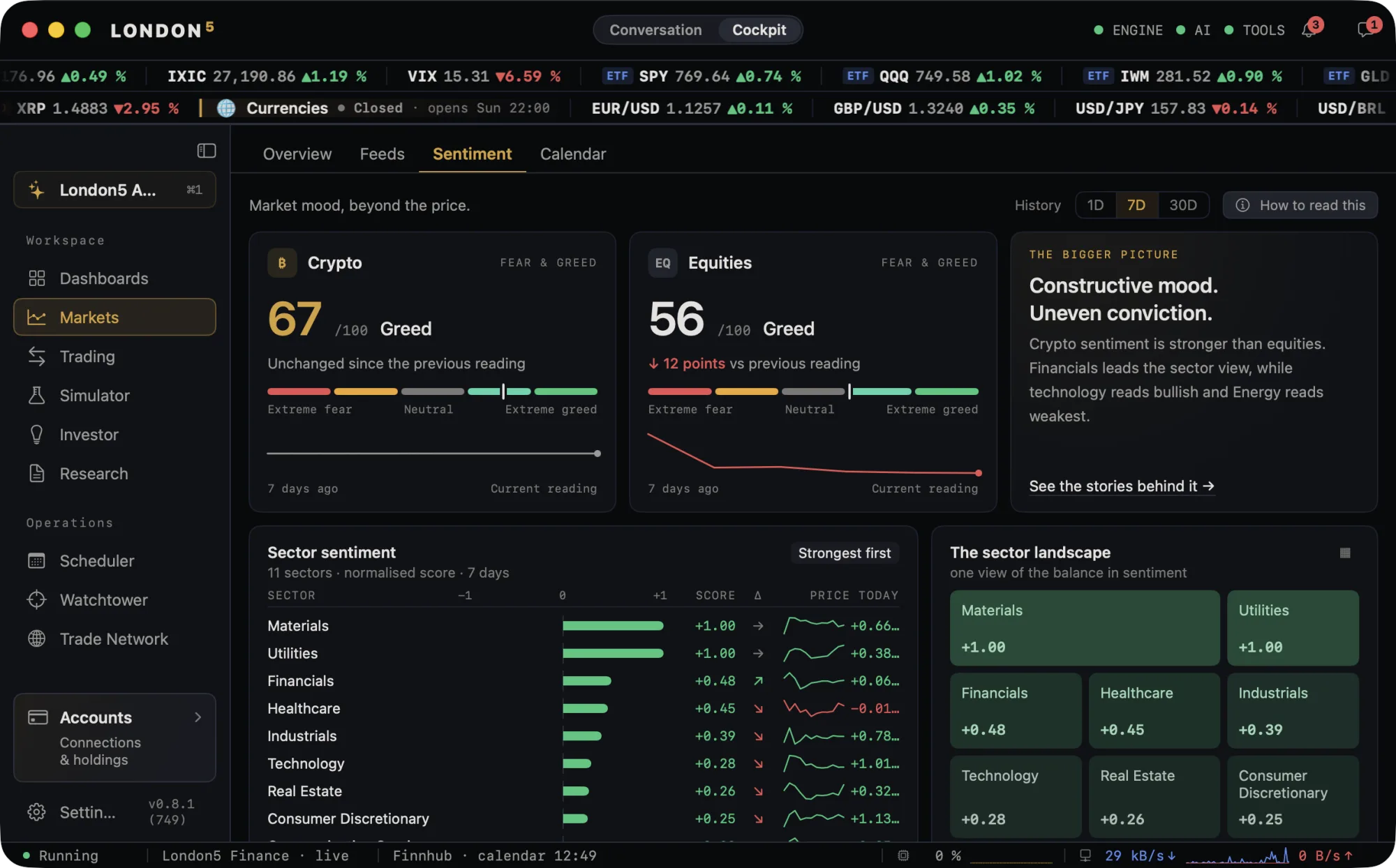Switch to Conversation mode
This screenshot has height=868, width=1396.
pyautogui.click(x=655, y=30)
